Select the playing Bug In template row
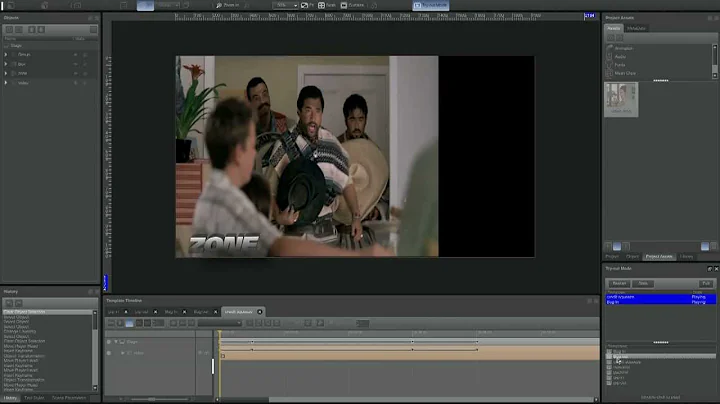This screenshot has width=720, height=404. [661, 302]
